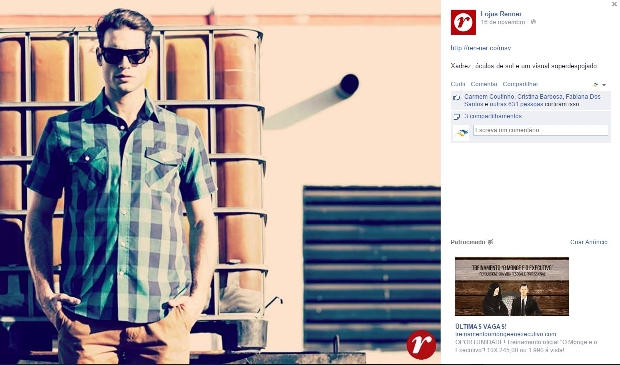Open the sponsored ad thumbnail image
Viewport: 620px width, 365px height.
[512, 286]
